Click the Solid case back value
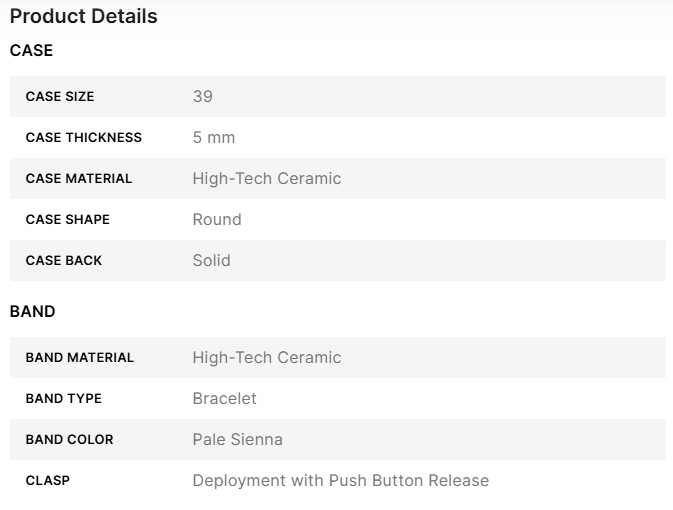 (x=212, y=261)
